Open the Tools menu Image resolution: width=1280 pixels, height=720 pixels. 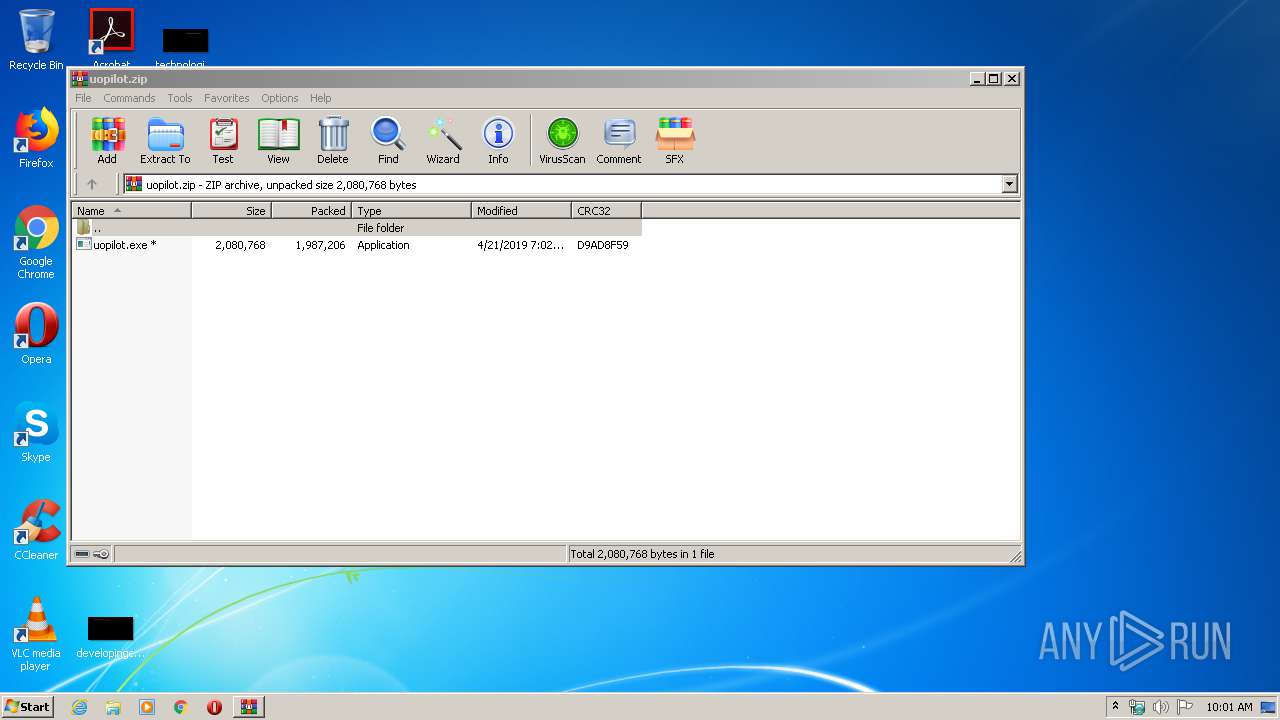180,98
